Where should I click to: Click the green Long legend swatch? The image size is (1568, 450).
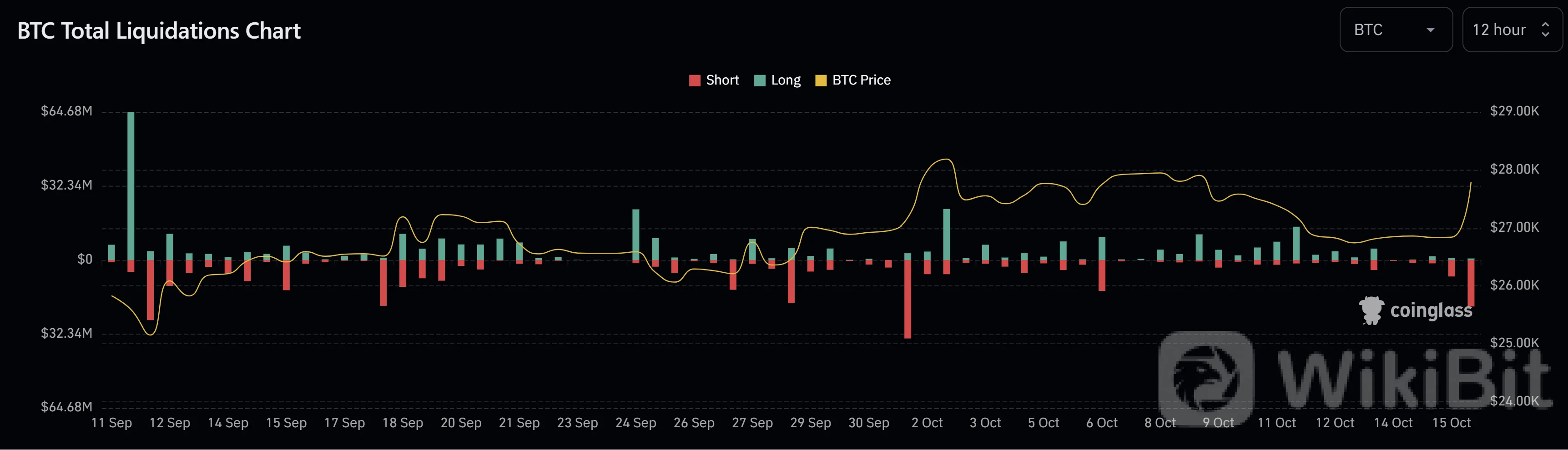point(760,80)
